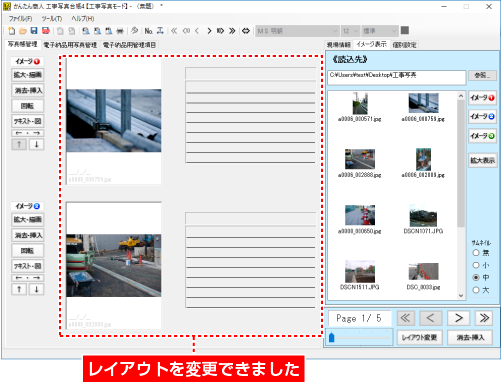Click the dark gray font color swatch
Viewport: 501px width, 384px height.
(405, 31)
